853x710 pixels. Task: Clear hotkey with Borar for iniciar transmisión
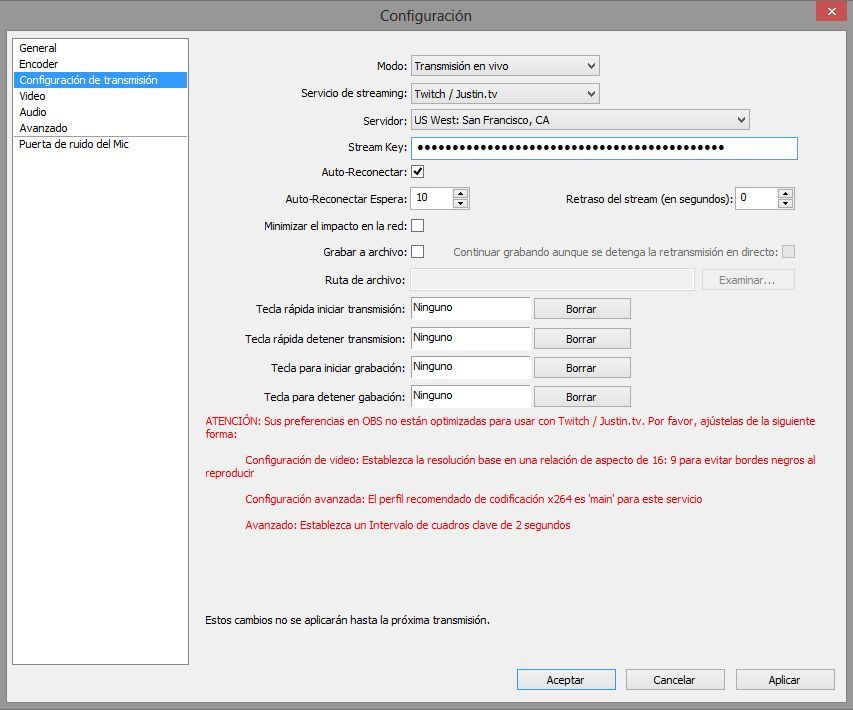pyautogui.click(x=582, y=308)
